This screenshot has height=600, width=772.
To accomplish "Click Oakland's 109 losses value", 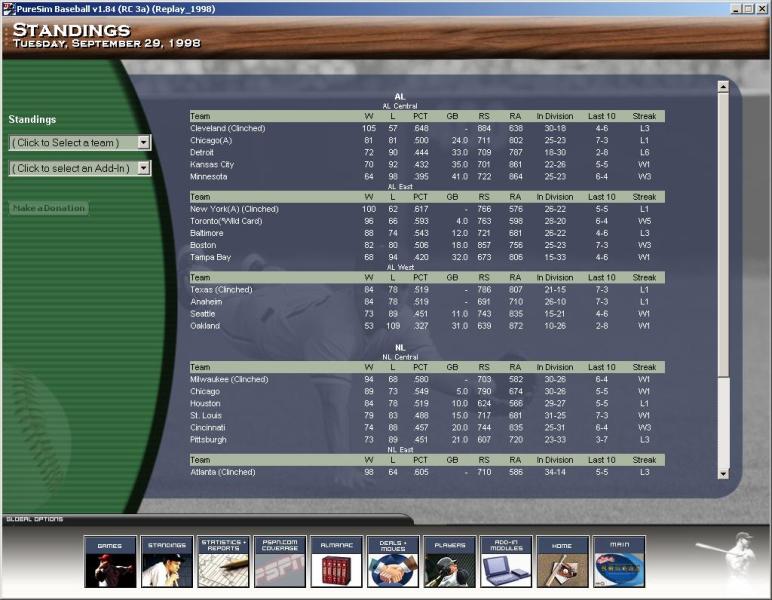I will 393,326.
